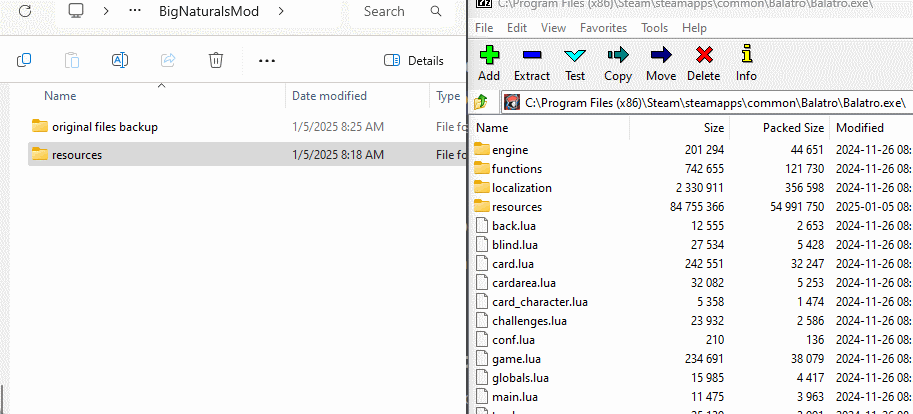Viewport: 913px width, 414px height.
Task: Click the Move button in 7-Zip
Action: pyautogui.click(x=661, y=64)
